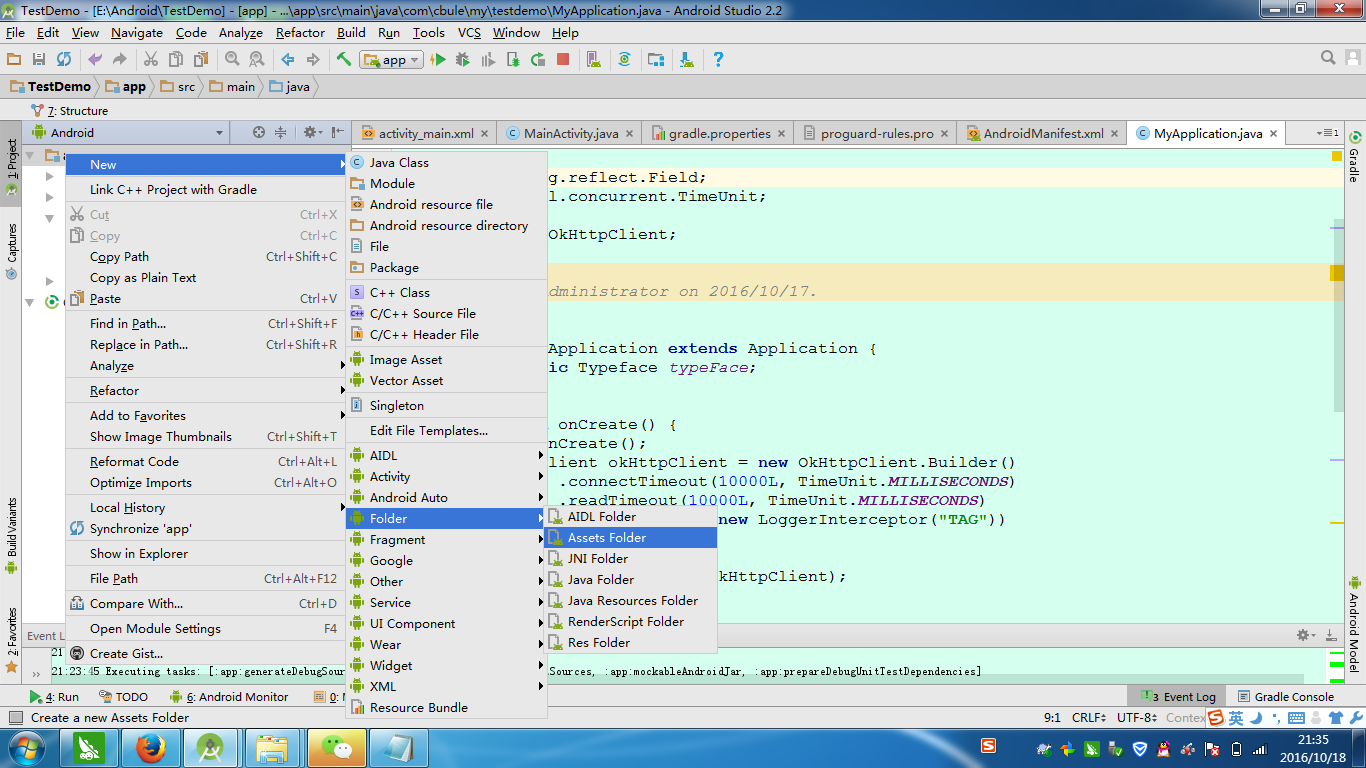This screenshot has height=768, width=1366.
Task: Choose Copy Path context menu item
Action: [206, 257]
